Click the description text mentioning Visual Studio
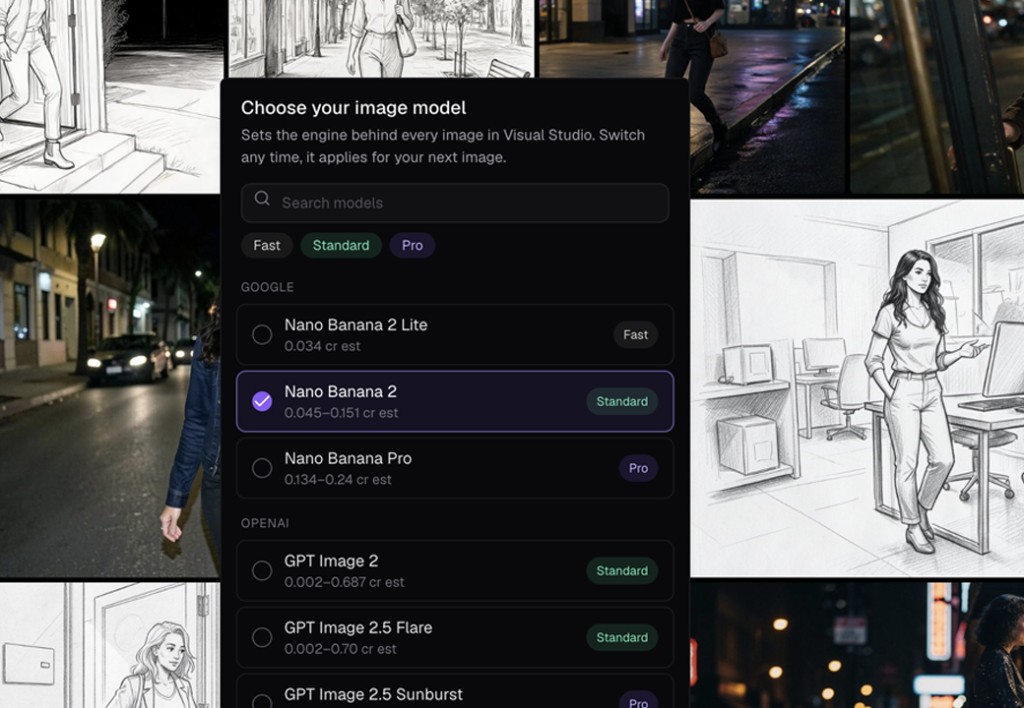This screenshot has width=1024, height=708. (443, 146)
